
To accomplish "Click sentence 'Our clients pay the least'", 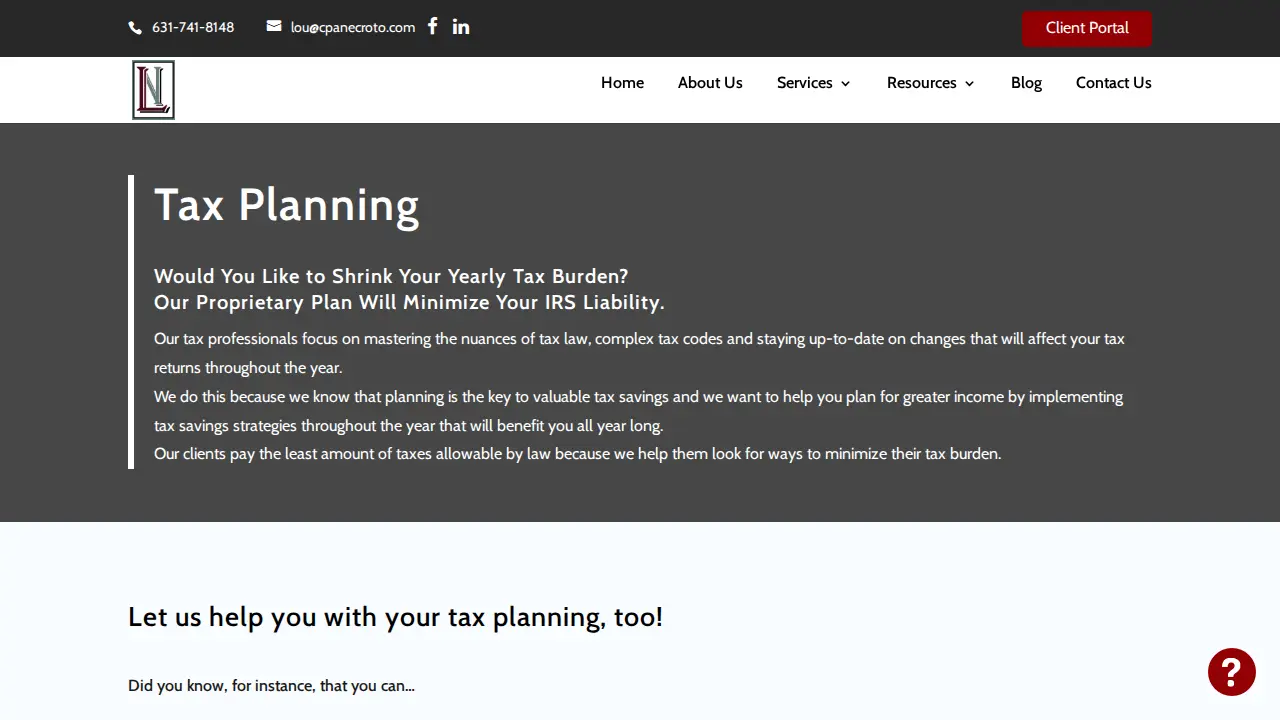I will tap(577, 454).
